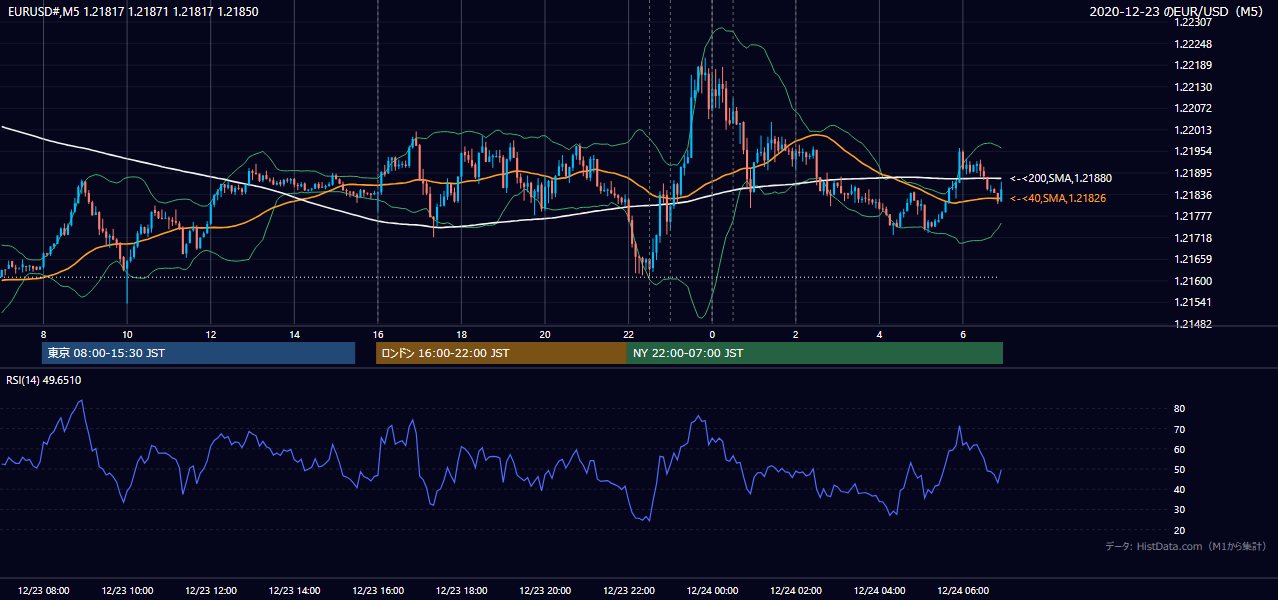Click time label 12/24 06:00

coord(963,591)
